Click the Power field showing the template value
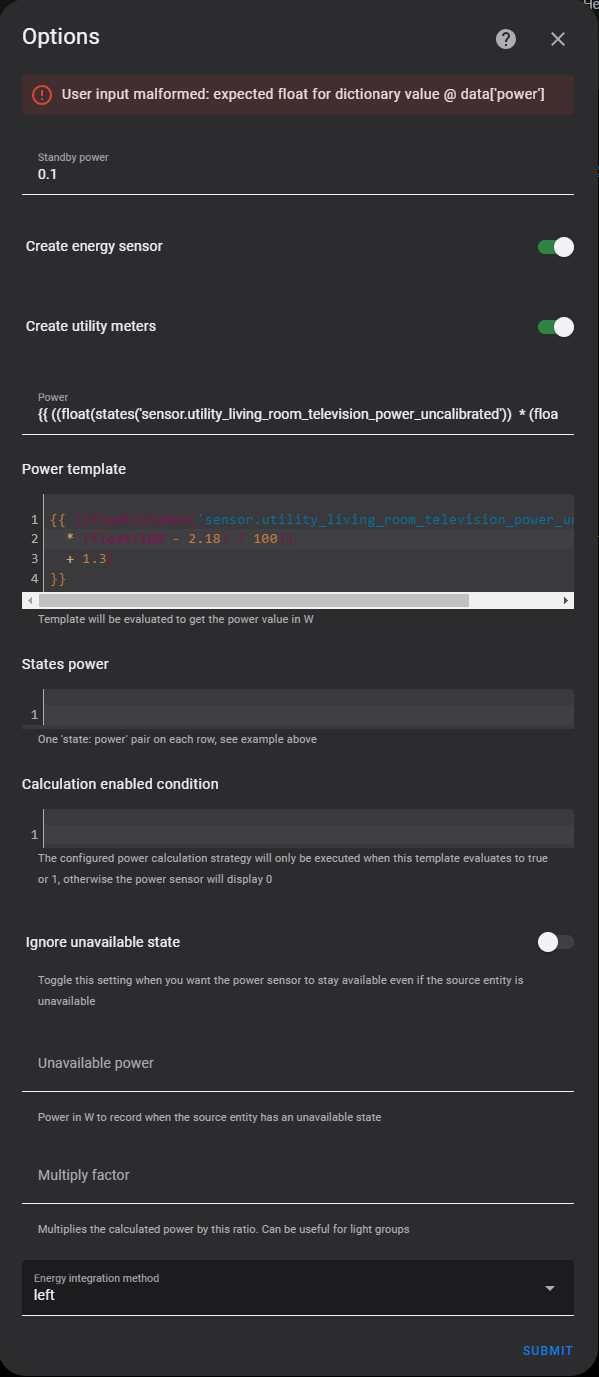The width and height of the screenshot is (599, 1377). point(297,410)
